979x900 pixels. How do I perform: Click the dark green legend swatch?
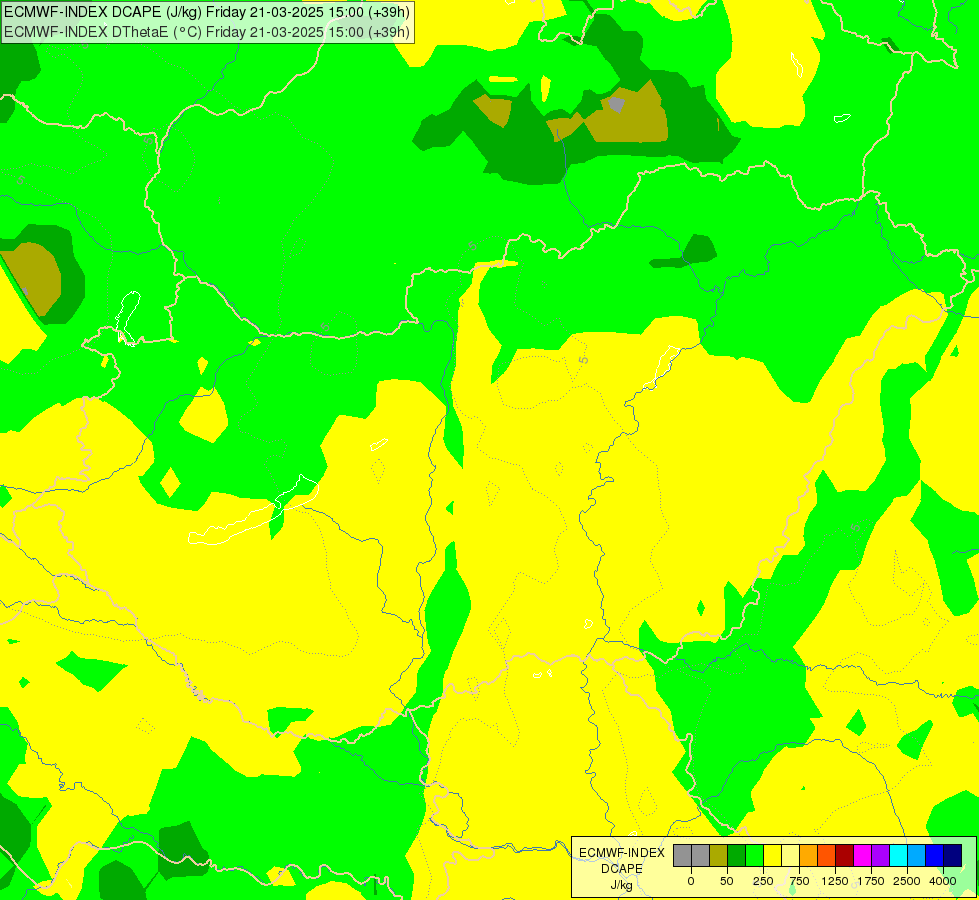click(x=737, y=855)
